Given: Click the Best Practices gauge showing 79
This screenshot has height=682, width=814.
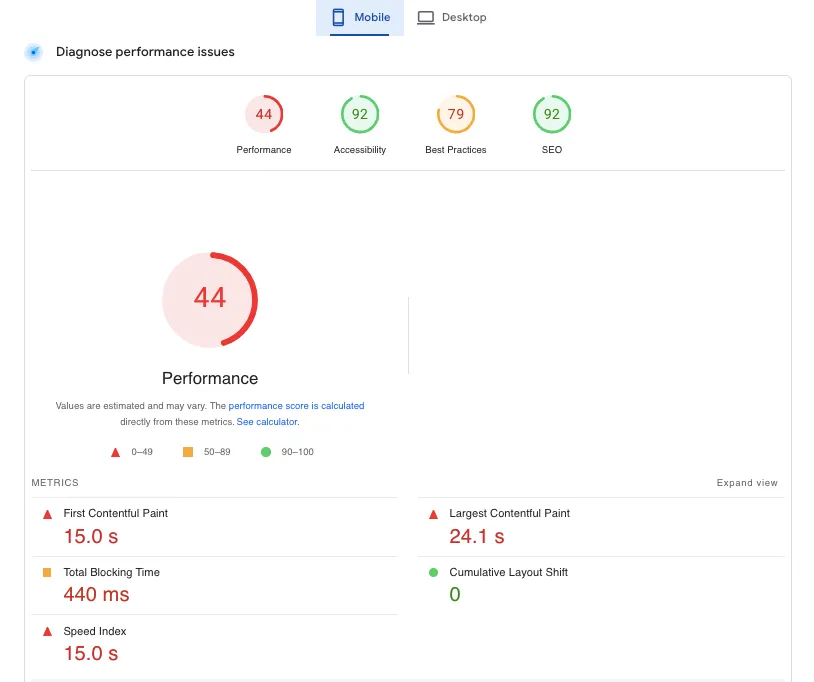Looking at the screenshot, I should (x=456, y=114).
